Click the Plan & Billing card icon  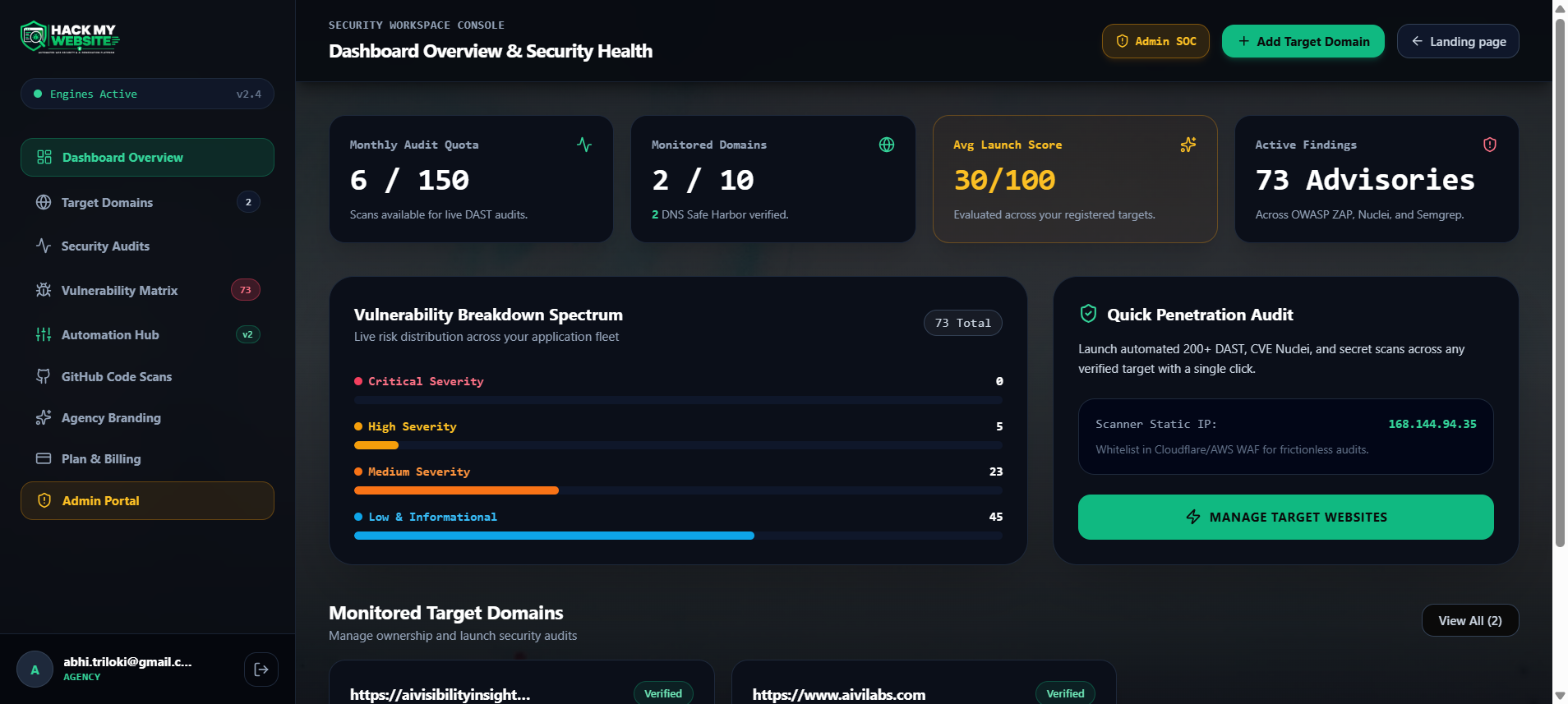[x=44, y=458]
